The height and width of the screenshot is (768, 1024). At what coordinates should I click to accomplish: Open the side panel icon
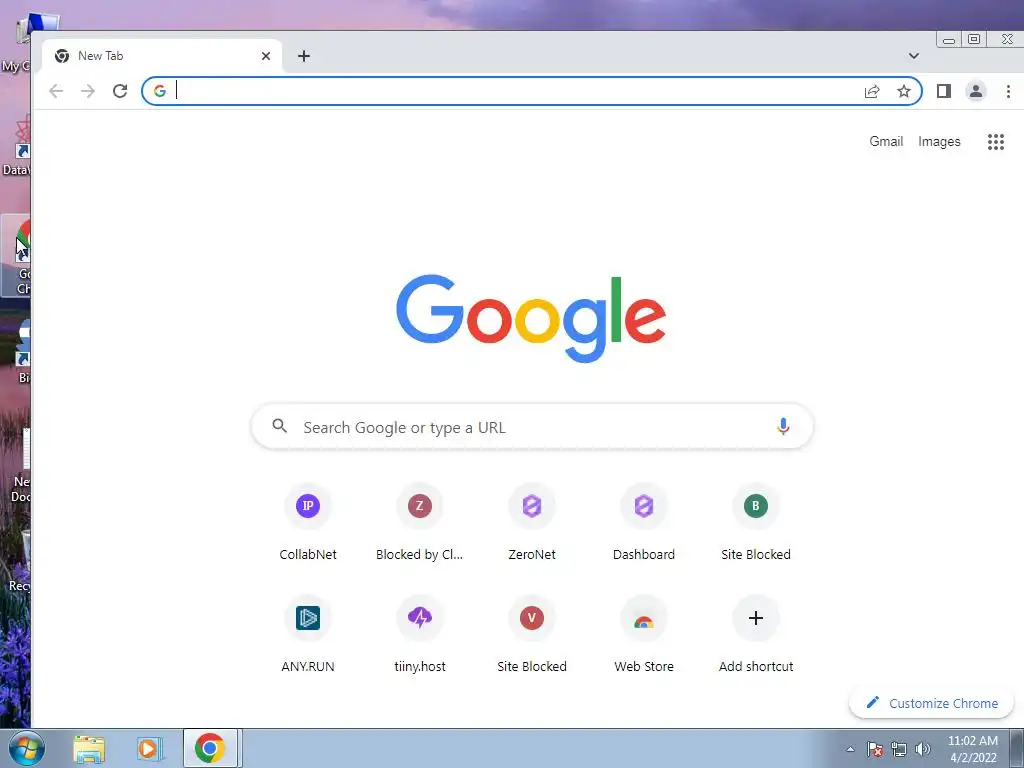(x=944, y=91)
